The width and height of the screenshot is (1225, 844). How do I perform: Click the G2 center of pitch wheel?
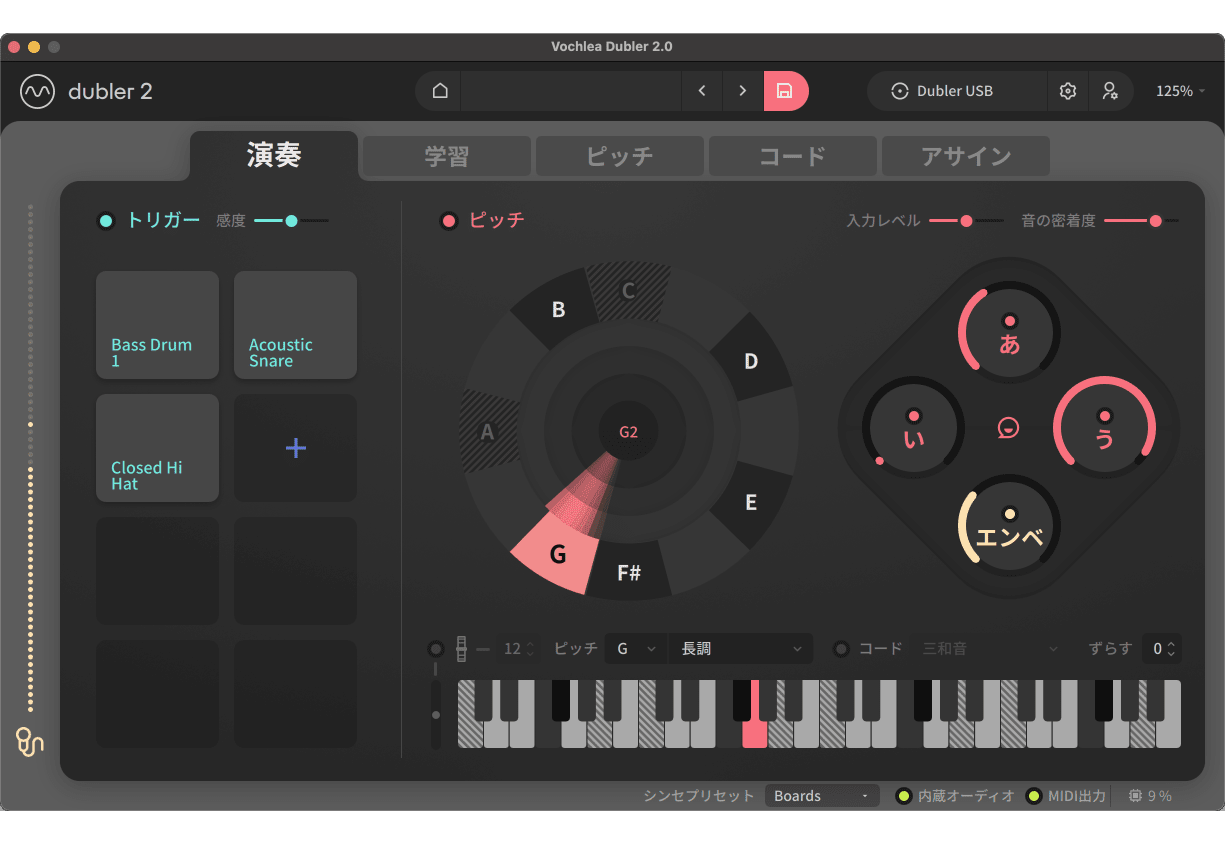(x=628, y=432)
